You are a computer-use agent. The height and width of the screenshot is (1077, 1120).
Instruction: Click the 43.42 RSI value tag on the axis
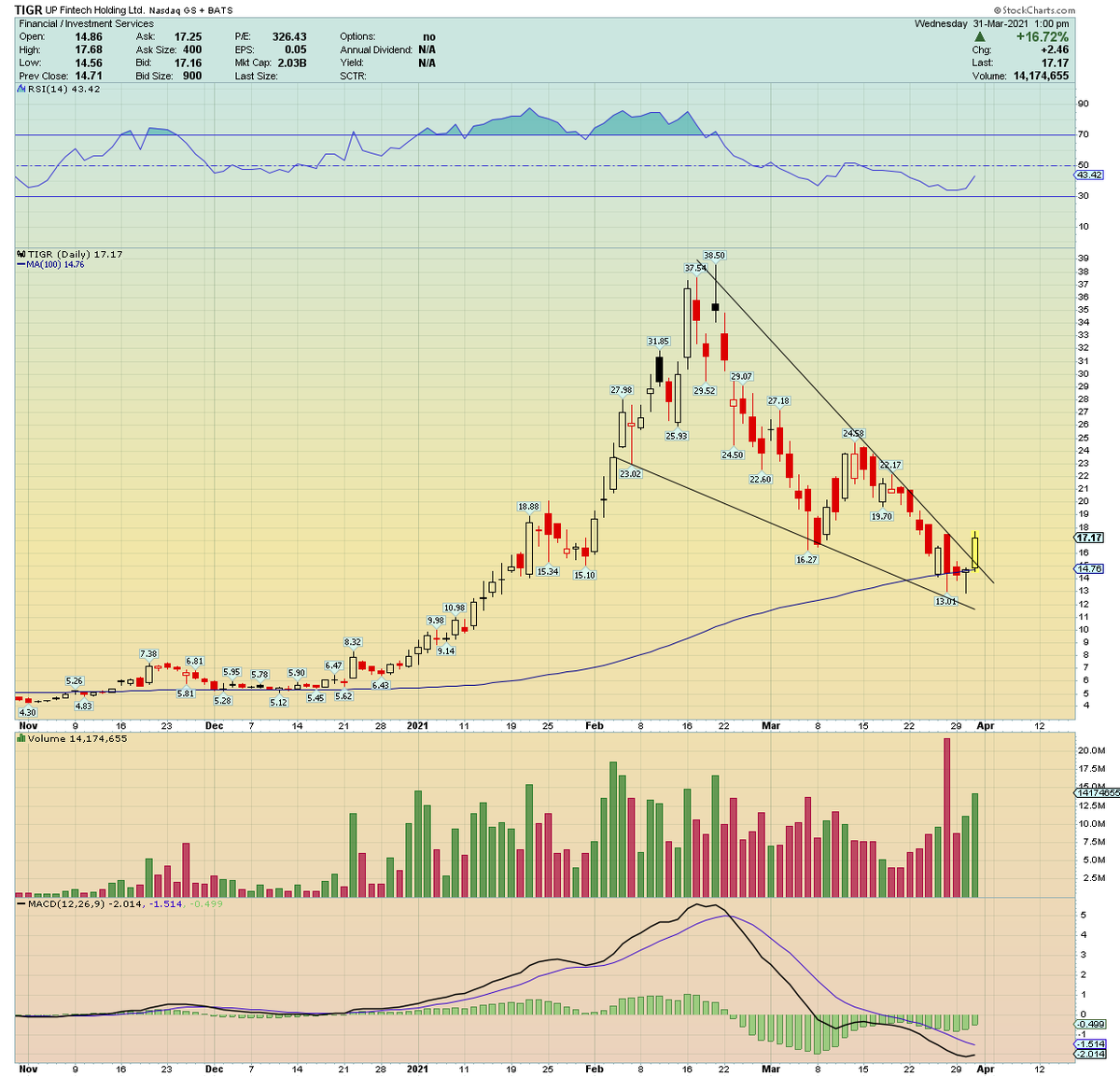point(1090,175)
